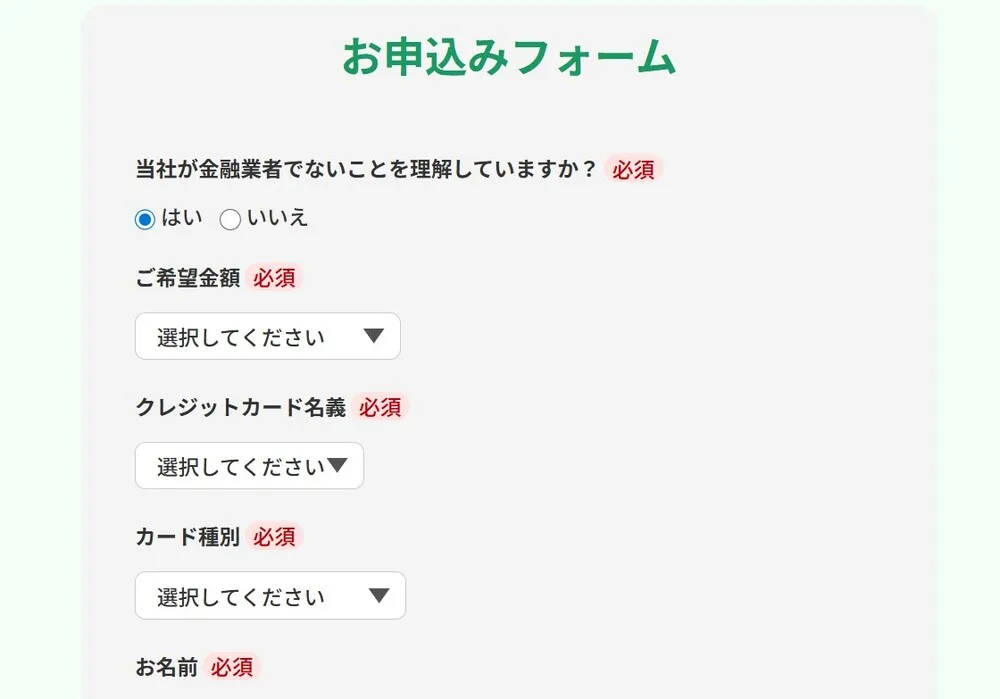Open the ご希望金額 dropdown
Viewport: 1000px width, 699px height.
click(x=267, y=336)
